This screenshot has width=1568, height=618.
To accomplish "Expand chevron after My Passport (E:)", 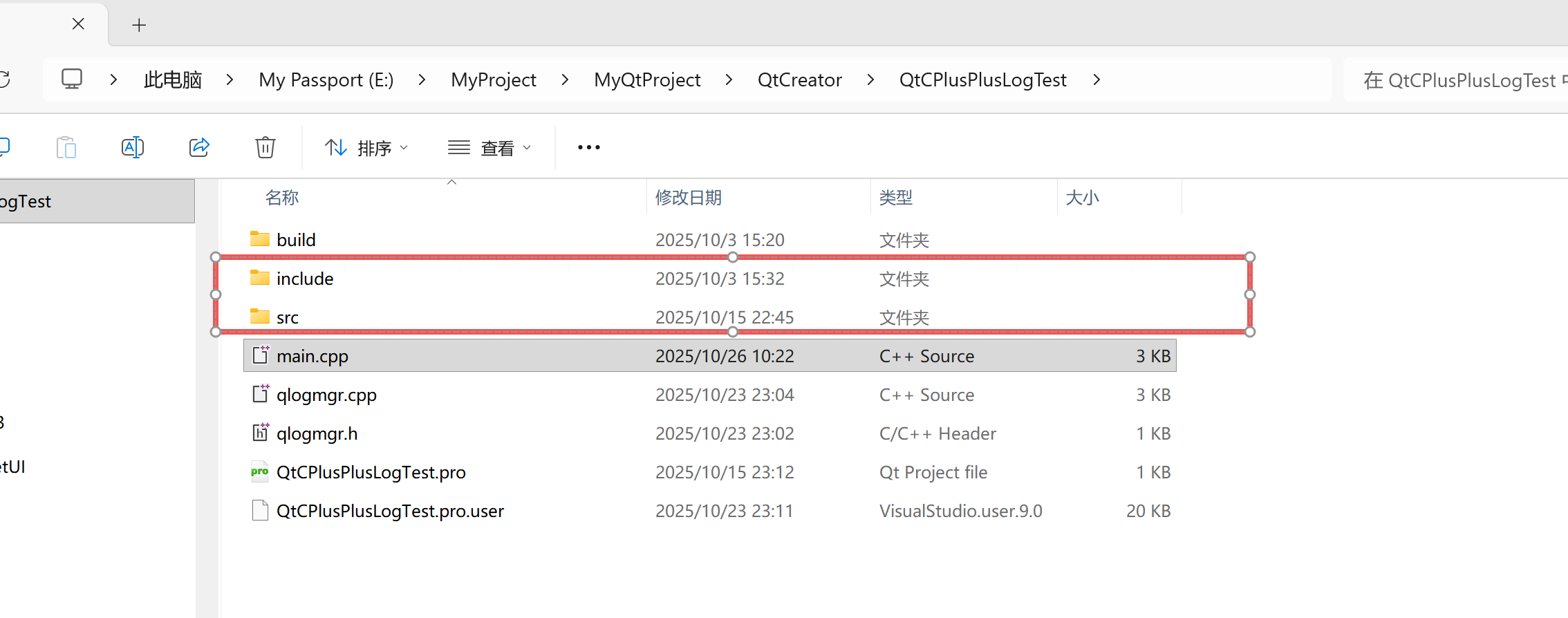I will coord(422,79).
